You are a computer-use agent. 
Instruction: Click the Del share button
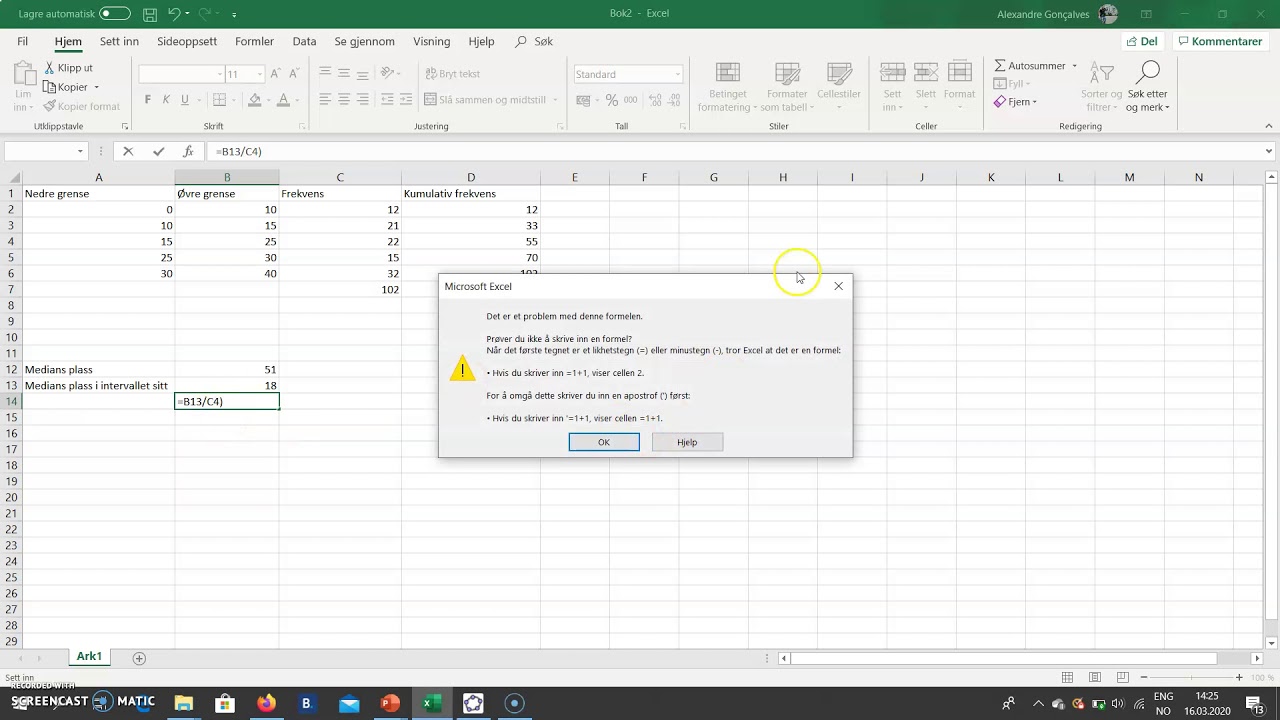click(x=1142, y=42)
